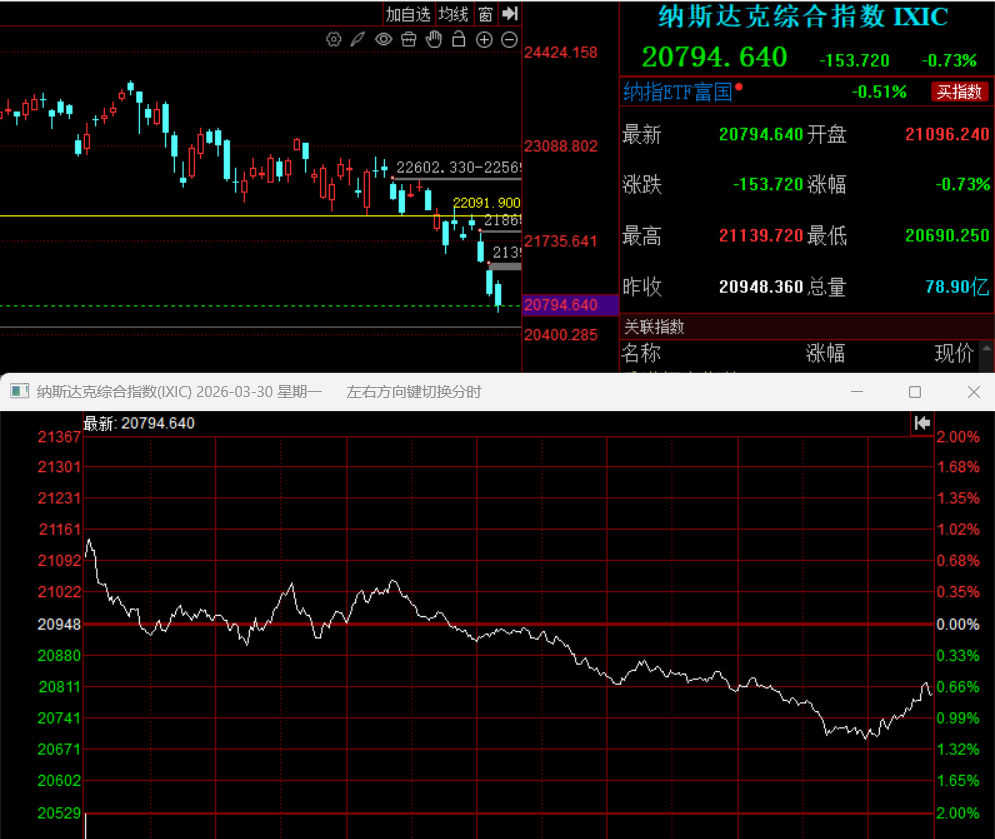Activate the hand pan tool
This screenshot has height=839, width=995.
click(x=433, y=39)
